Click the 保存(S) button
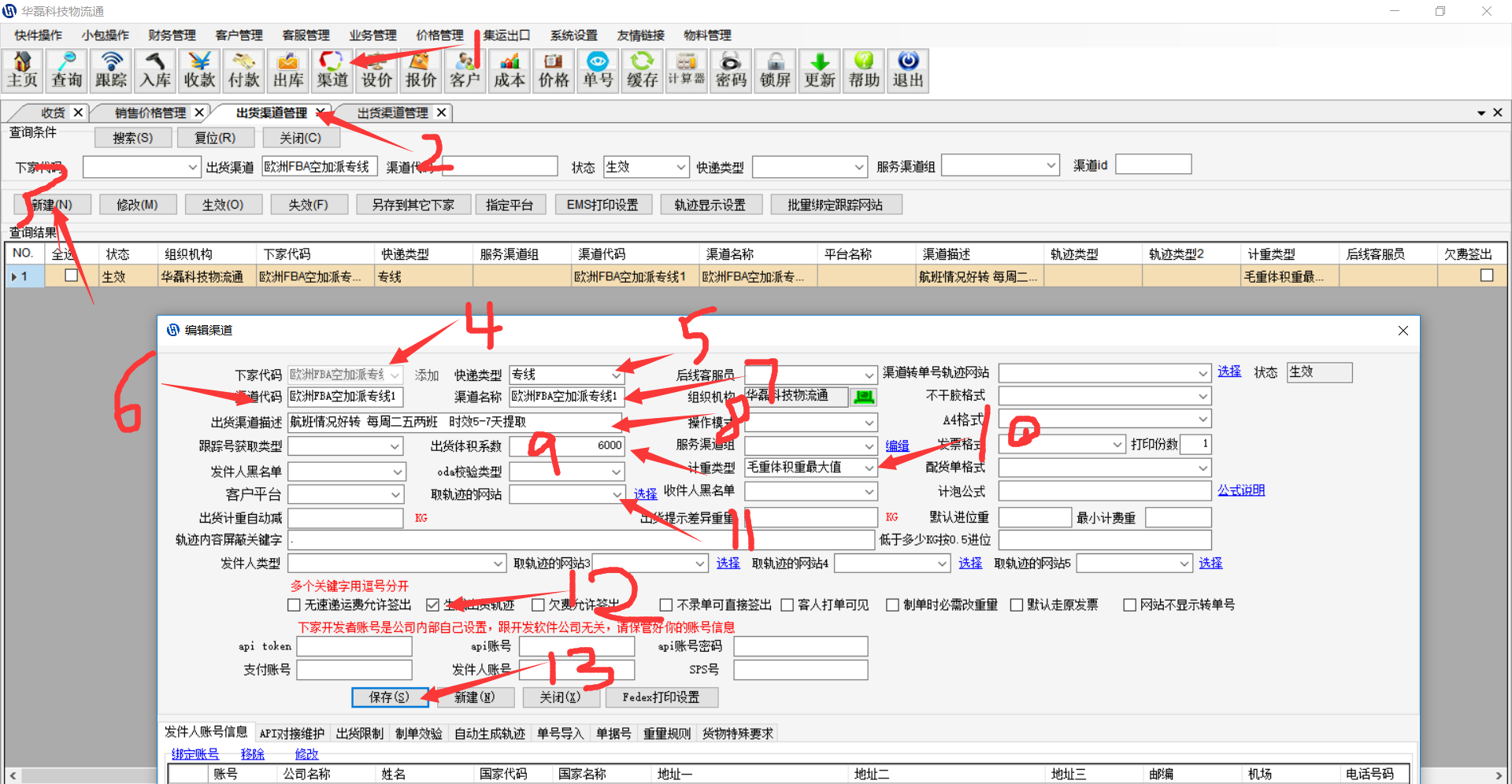Image resolution: width=1512 pixels, height=784 pixels. click(x=389, y=697)
